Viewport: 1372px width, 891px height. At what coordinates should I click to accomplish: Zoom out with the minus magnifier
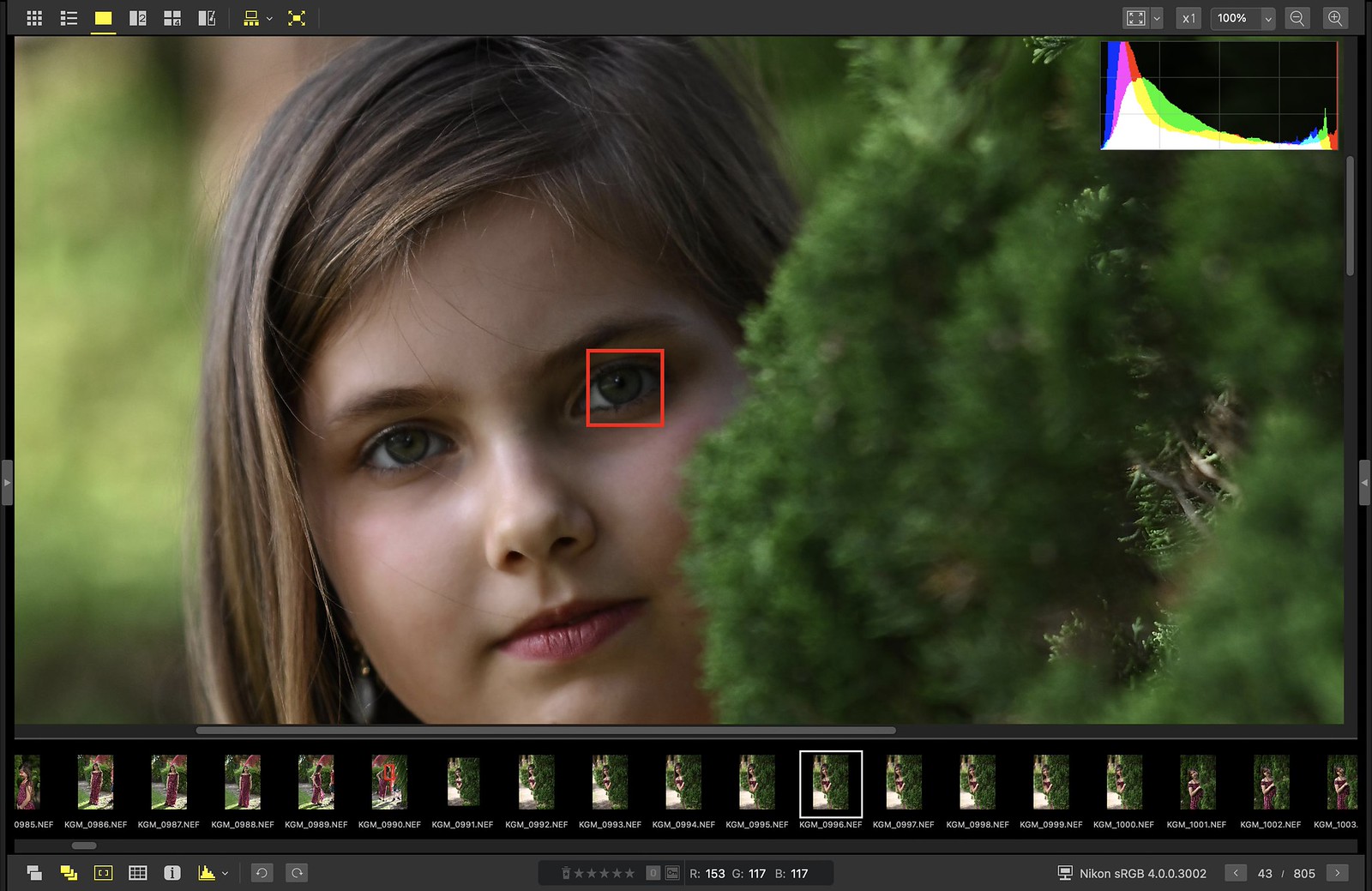pos(1297,18)
